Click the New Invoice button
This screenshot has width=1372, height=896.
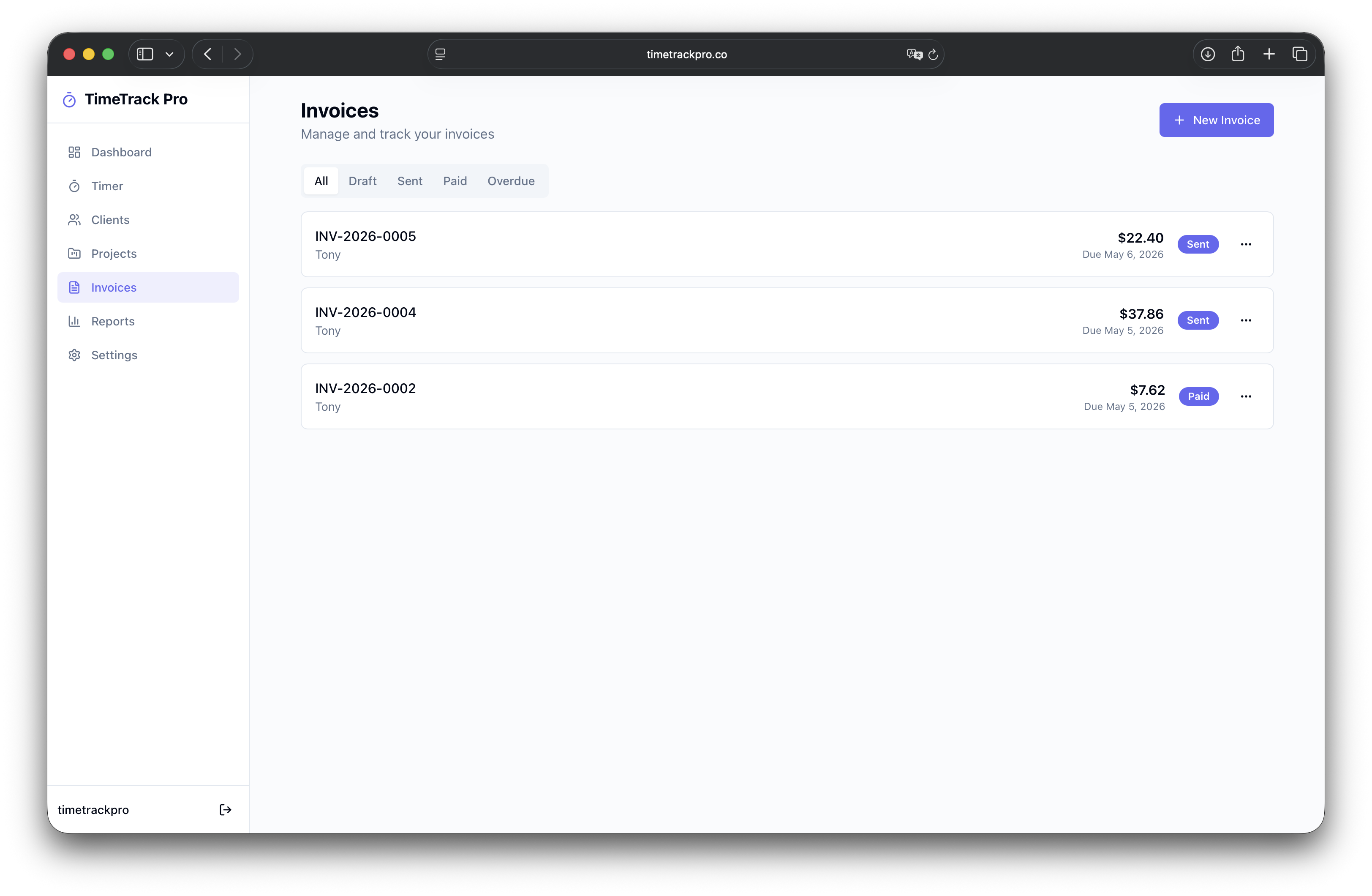(1216, 120)
